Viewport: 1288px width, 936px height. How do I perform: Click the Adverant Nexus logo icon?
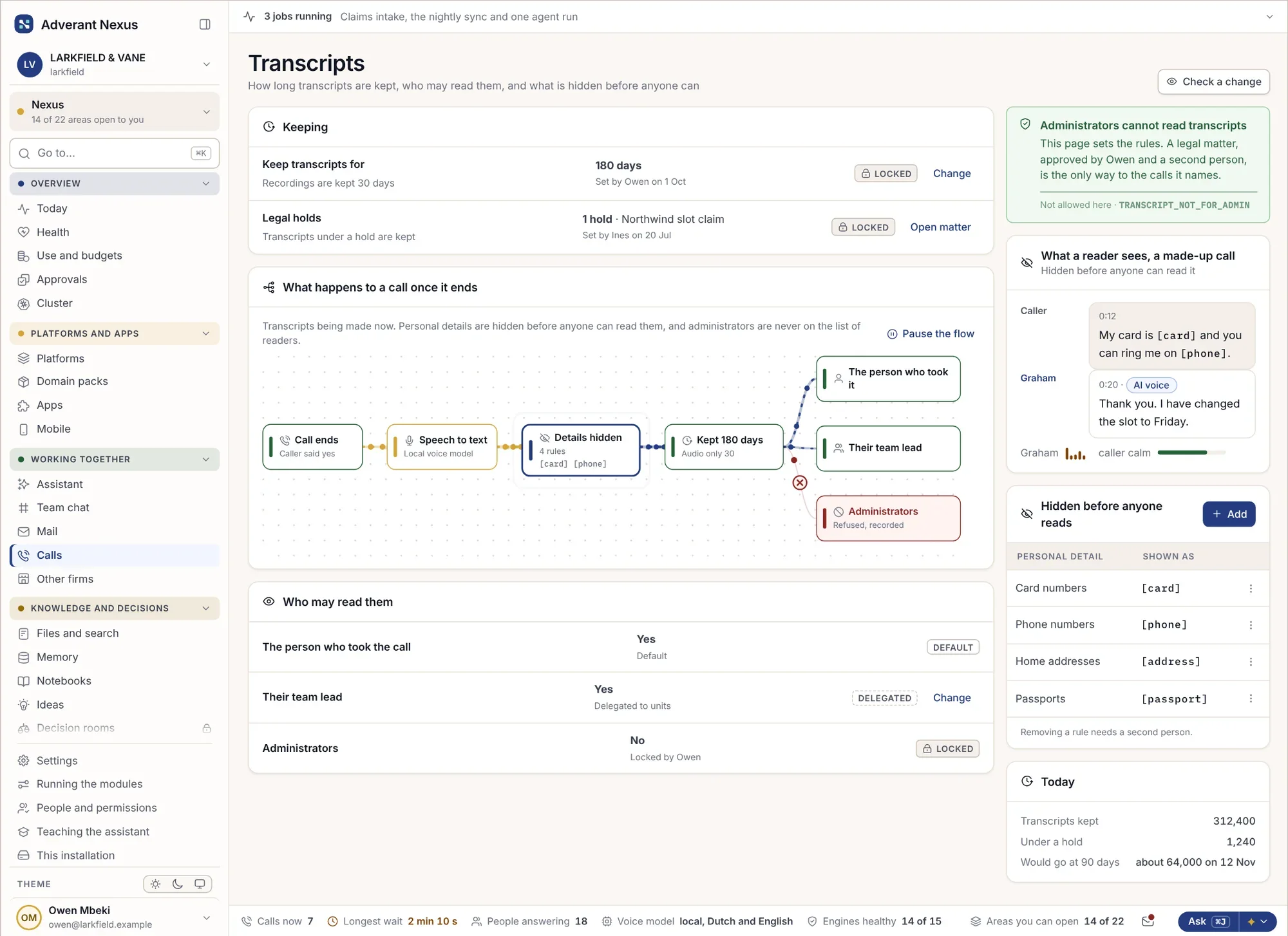(x=24, y=24)
